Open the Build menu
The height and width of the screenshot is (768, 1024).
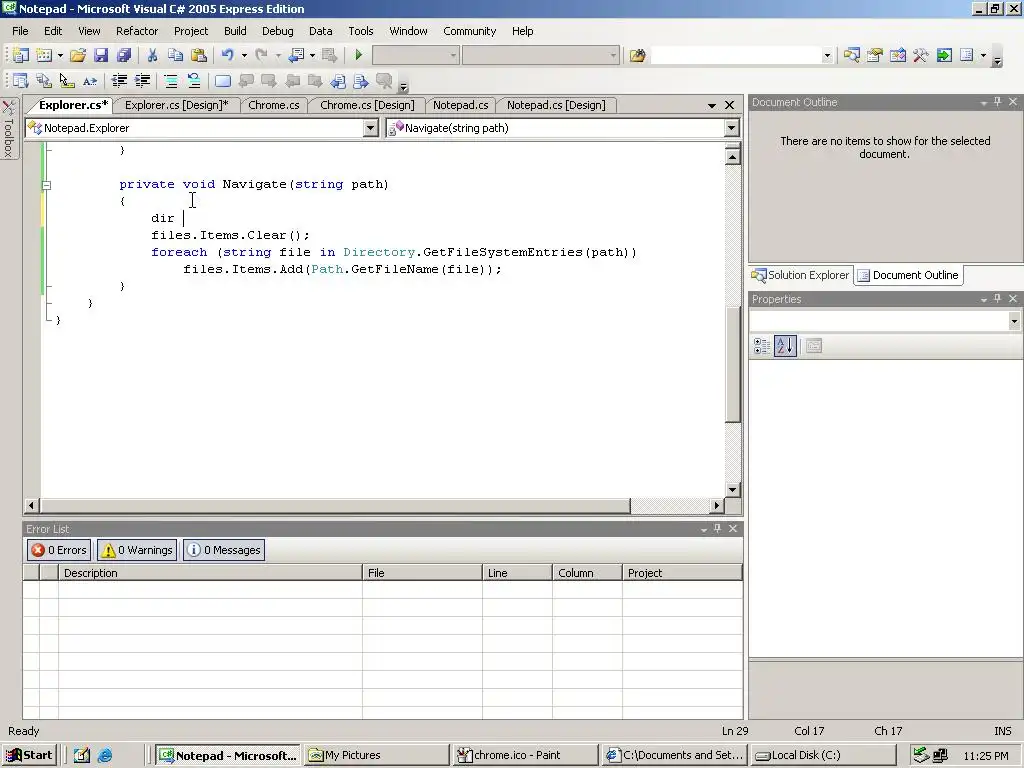click(x=235, y=31)
